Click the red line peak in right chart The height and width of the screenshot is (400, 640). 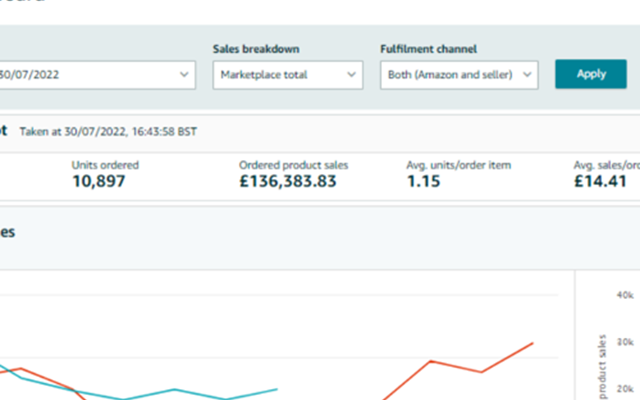(x=532, y=344)
